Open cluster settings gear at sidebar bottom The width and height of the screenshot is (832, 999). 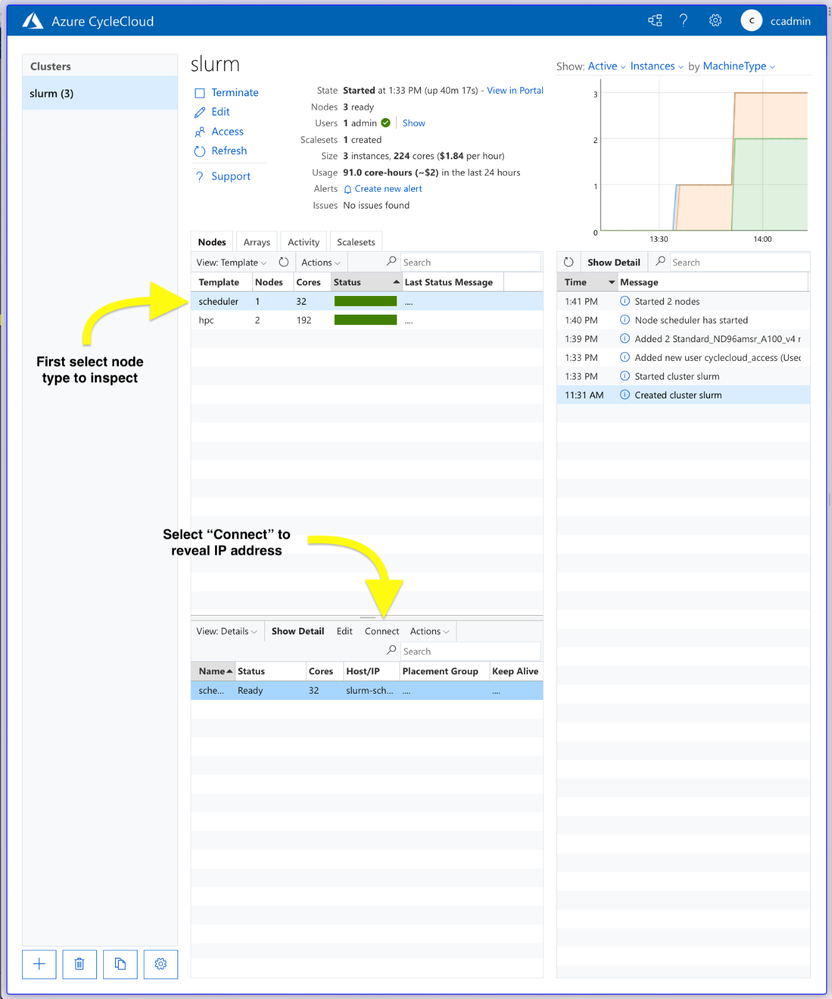[x=161, y=964]
